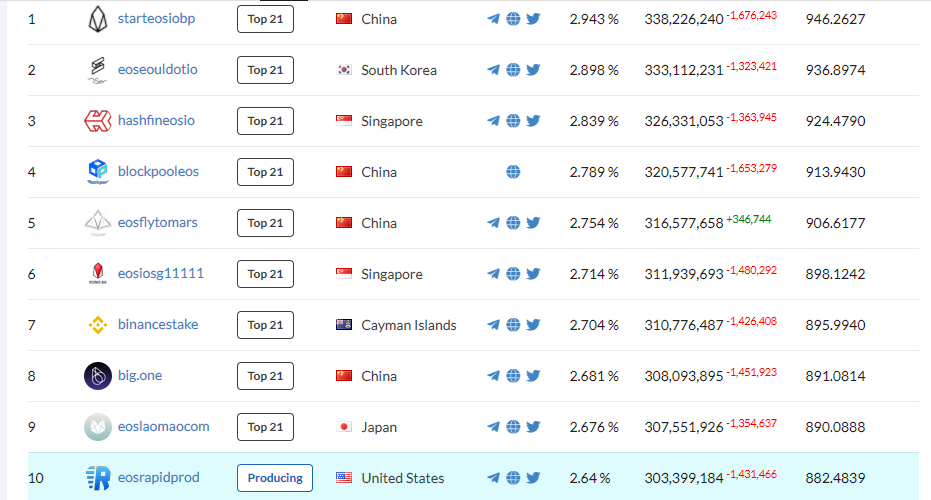Click Top 21 badge for blockpooleos
The height and width of the screenshot is (500, 931).
(265, 172)
